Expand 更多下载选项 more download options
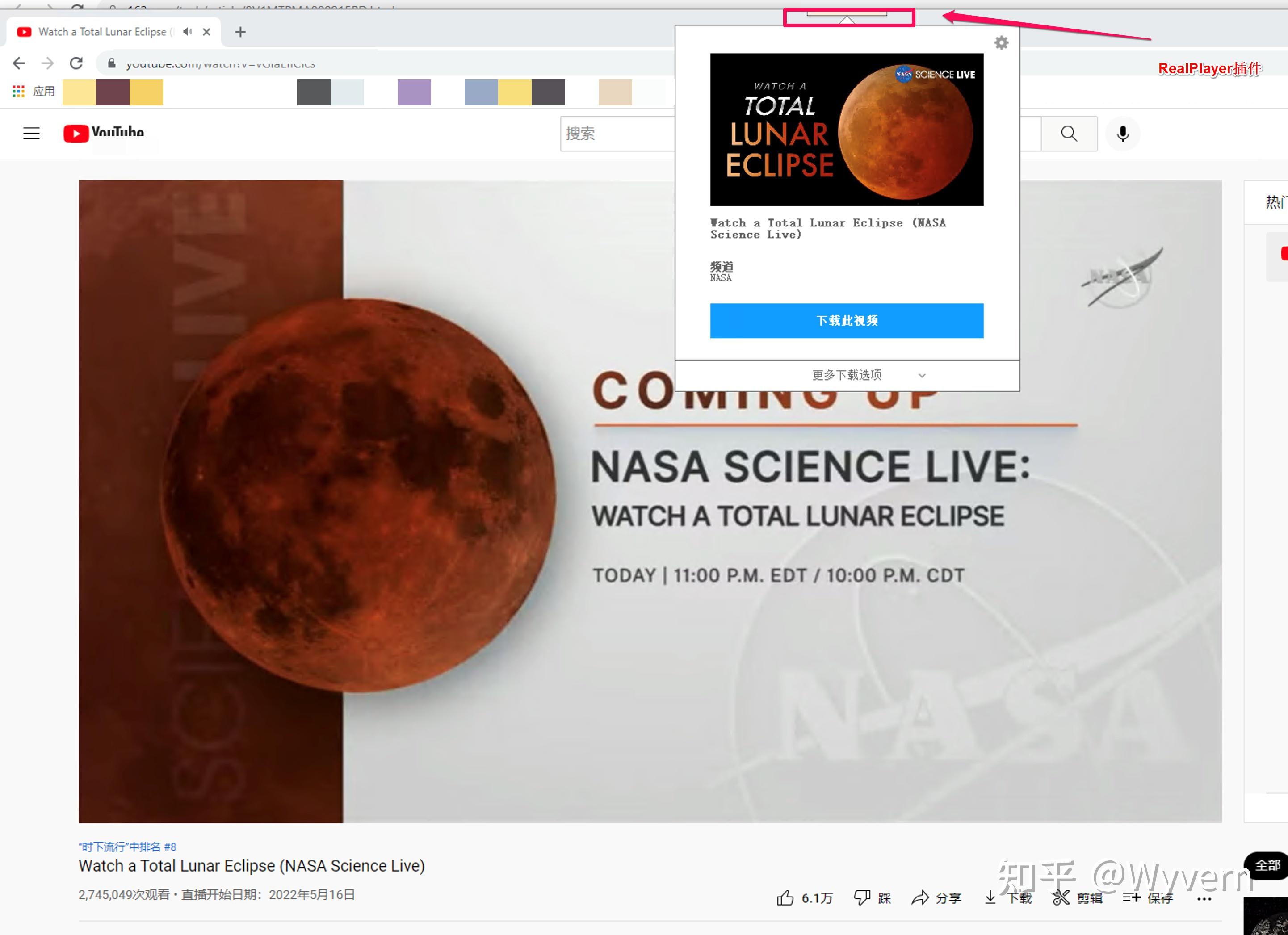The width and height of the screenshot is (1288, 935). [x=847, y=375]
